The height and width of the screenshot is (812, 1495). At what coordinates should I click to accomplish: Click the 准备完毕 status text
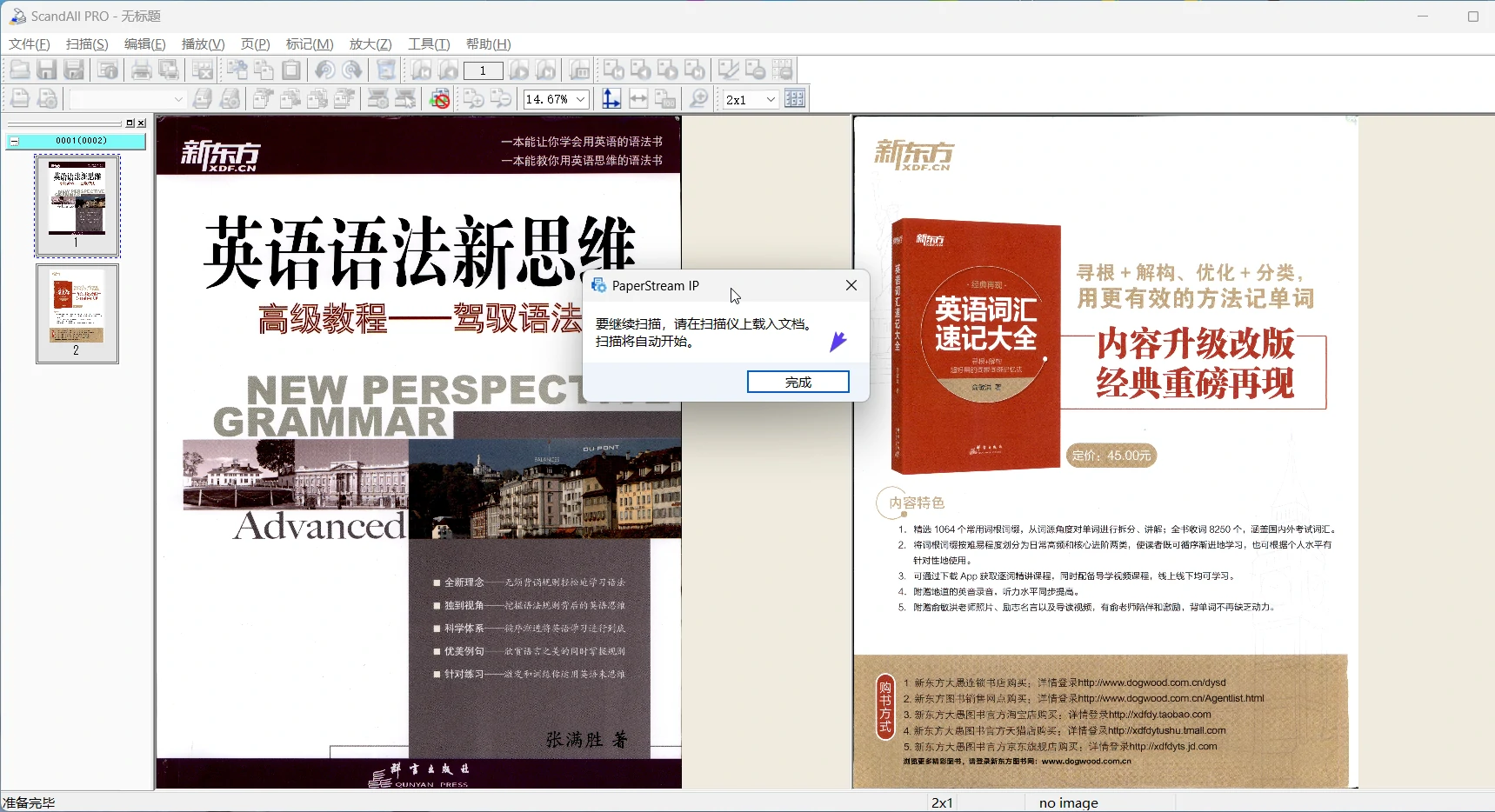29,802
